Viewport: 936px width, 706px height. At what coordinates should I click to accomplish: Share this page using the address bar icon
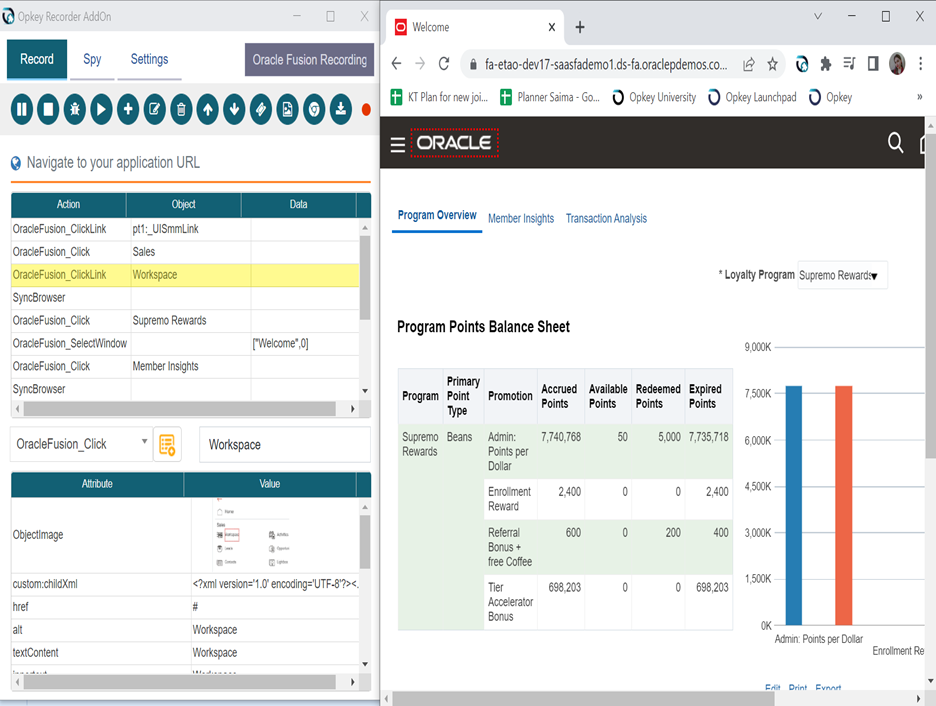[749, 64]
